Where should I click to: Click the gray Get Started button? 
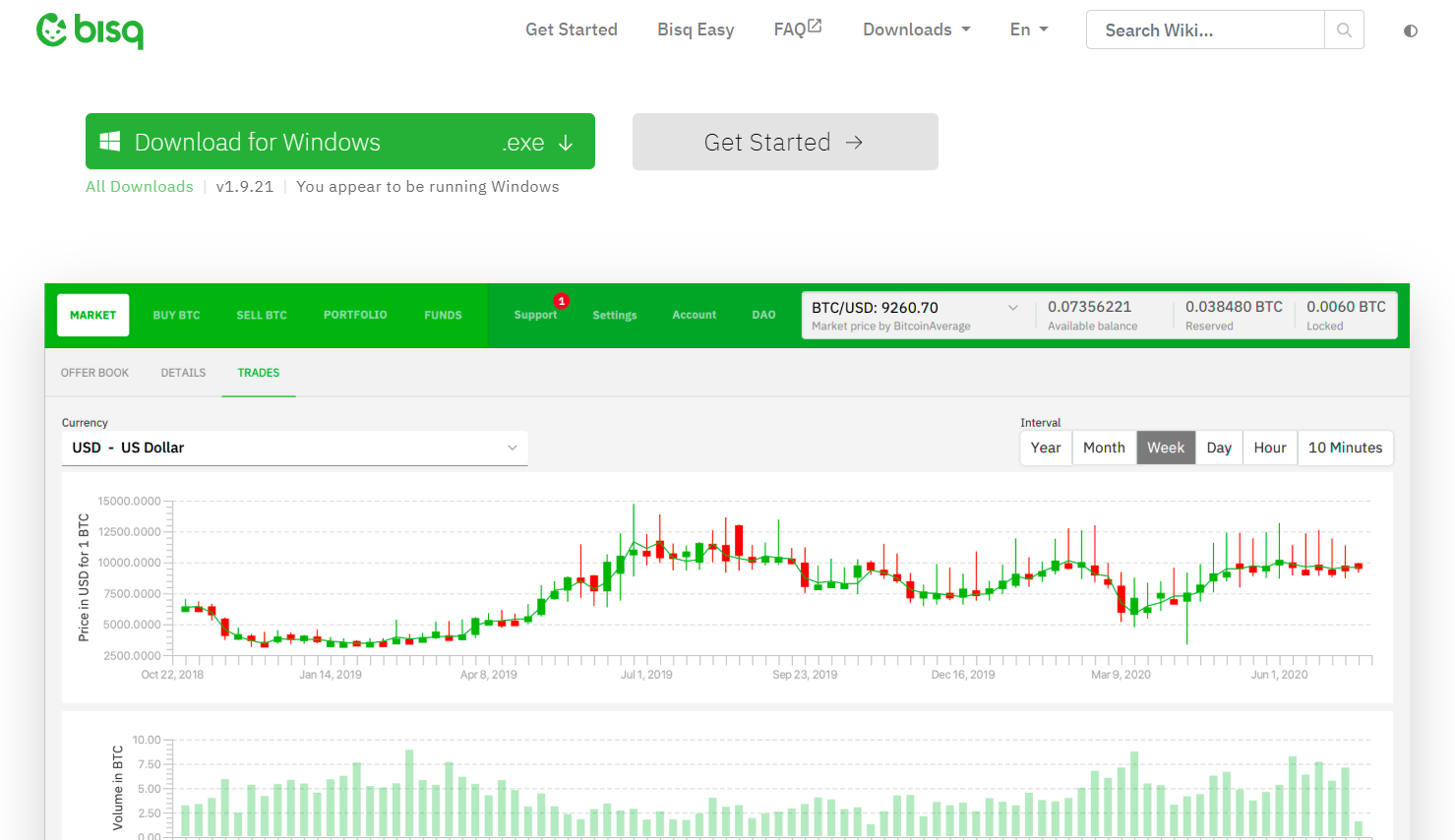click(785, 142)
